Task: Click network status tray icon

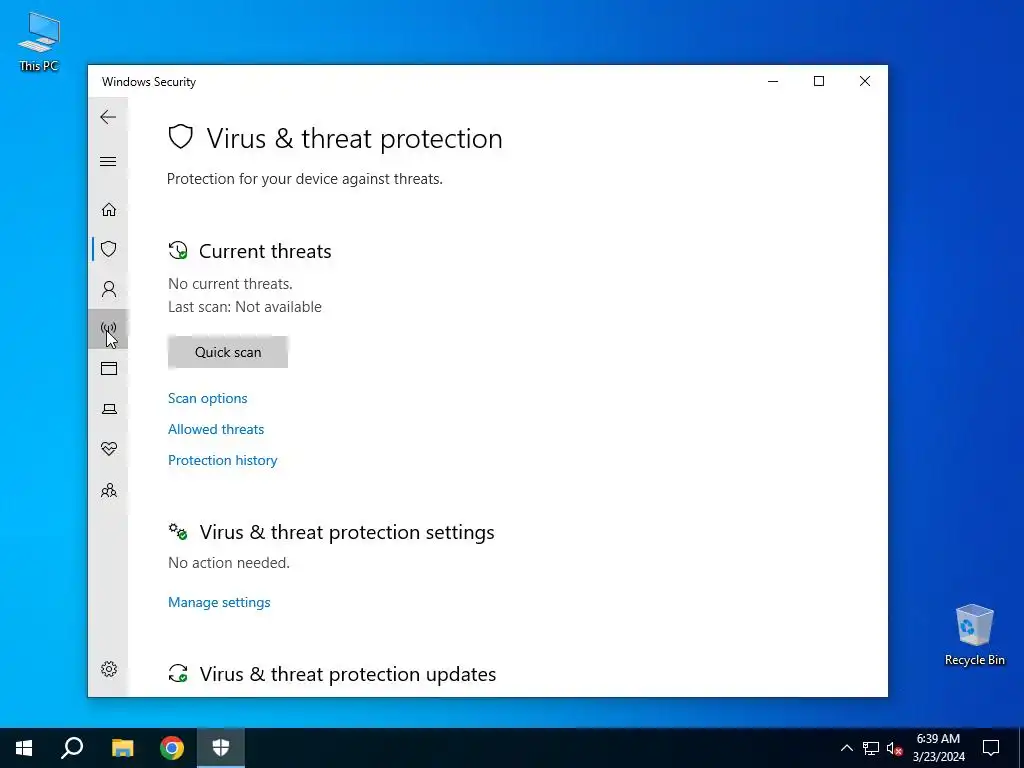Action: coord(871,748)
